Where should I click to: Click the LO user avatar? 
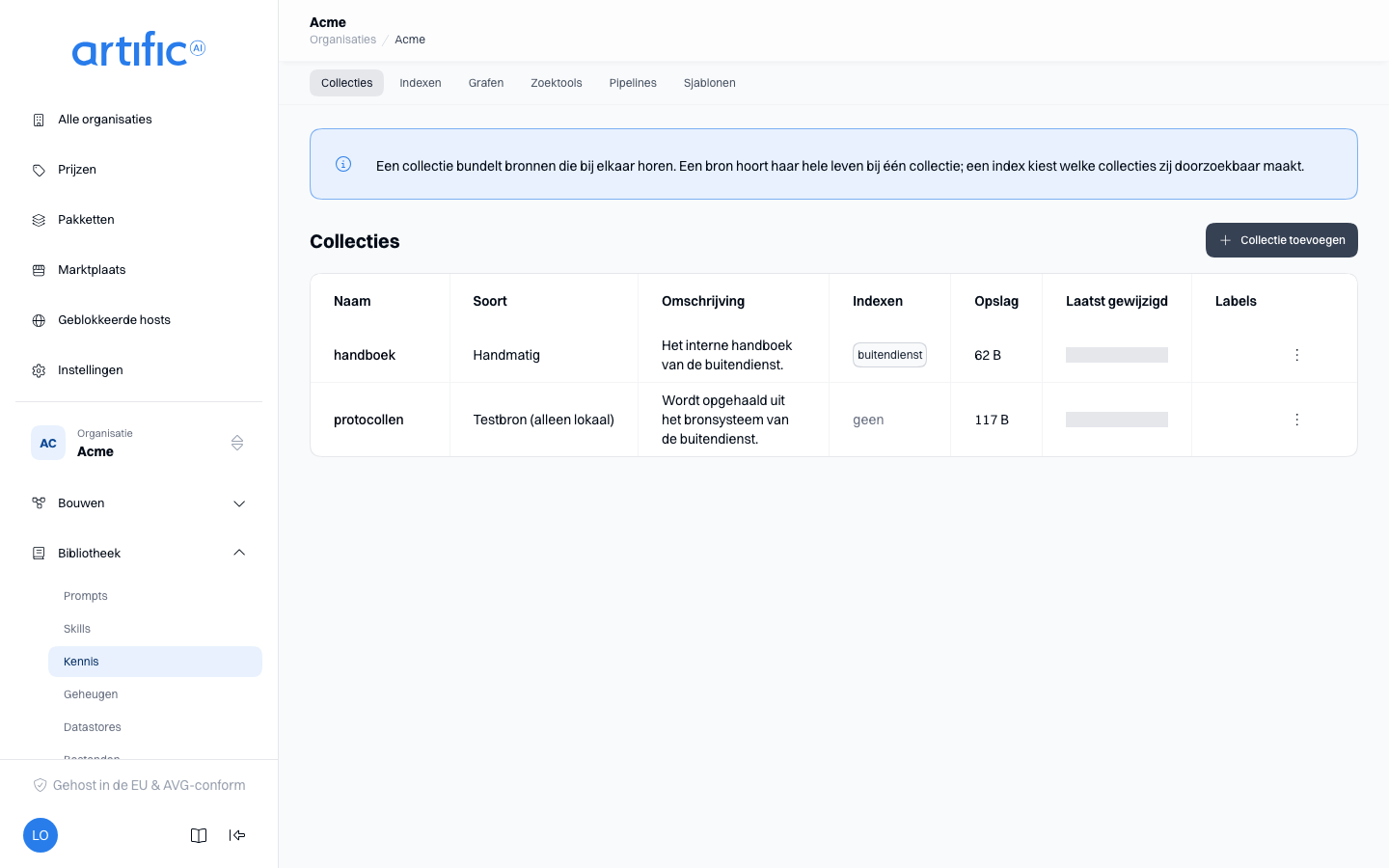(x=41, y=835)
